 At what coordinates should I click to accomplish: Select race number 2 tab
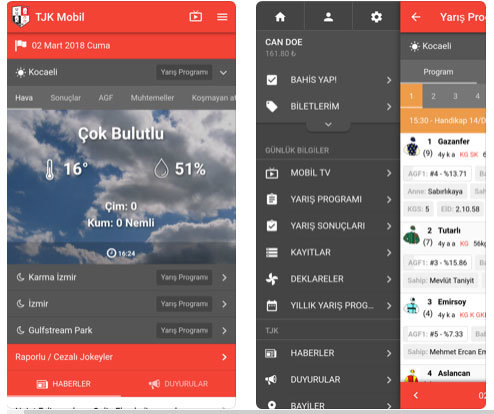coord(433,96)
